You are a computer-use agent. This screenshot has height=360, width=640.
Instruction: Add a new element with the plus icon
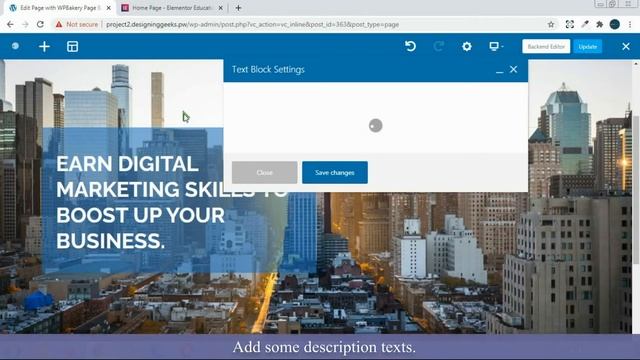44,47
